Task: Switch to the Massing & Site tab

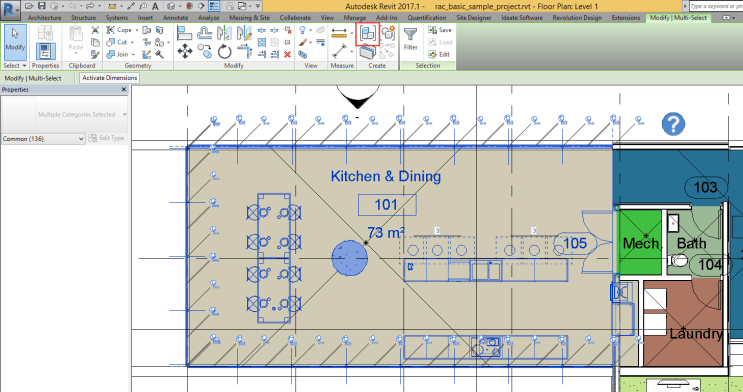Action: [x=249, y=18]
